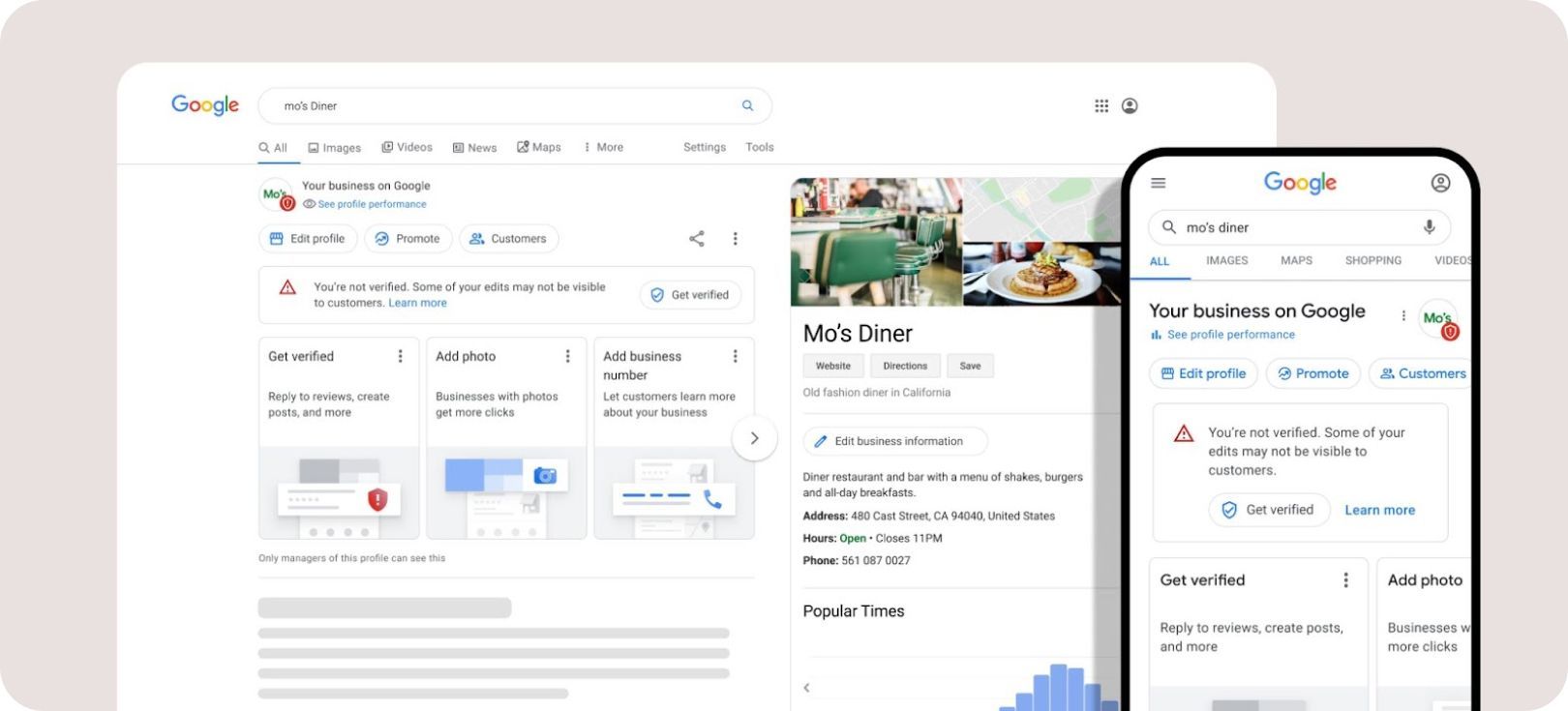The height and width of the screenshot is (711, 1568).
Task: Click the Add photo card on desktop
Action: point(506,438)
